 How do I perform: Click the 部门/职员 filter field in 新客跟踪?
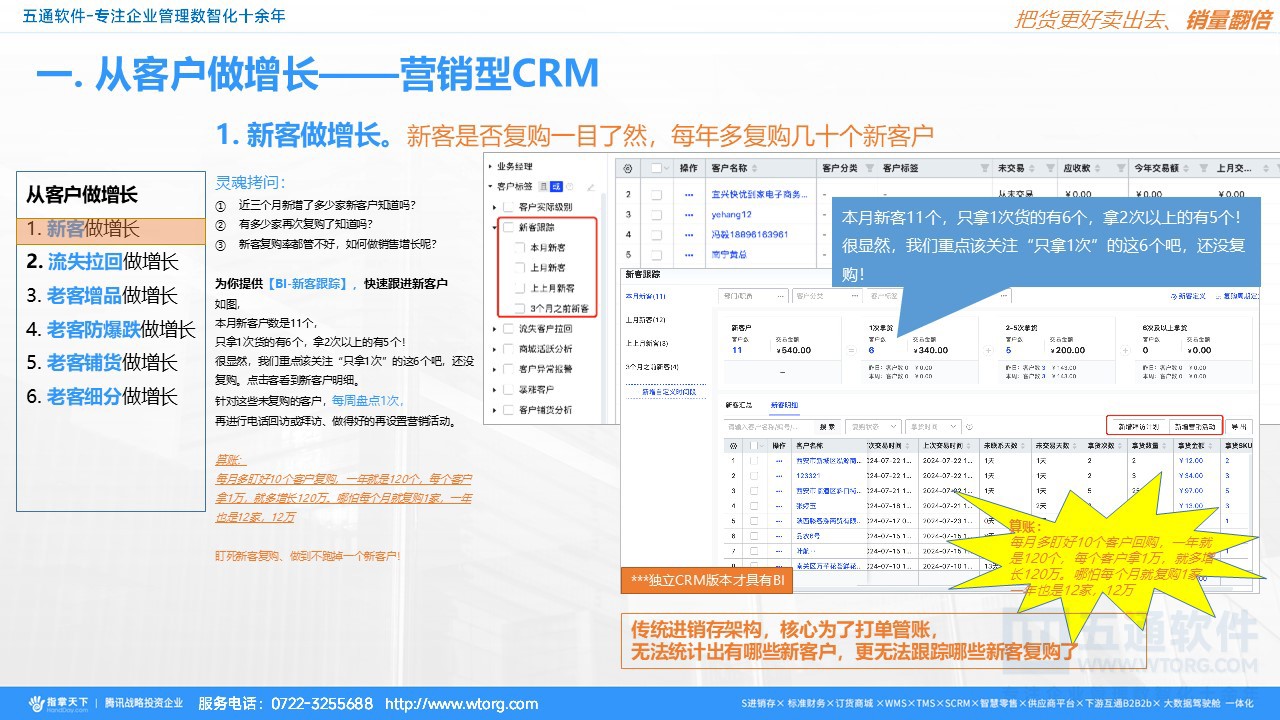click(x=753, y=296)
